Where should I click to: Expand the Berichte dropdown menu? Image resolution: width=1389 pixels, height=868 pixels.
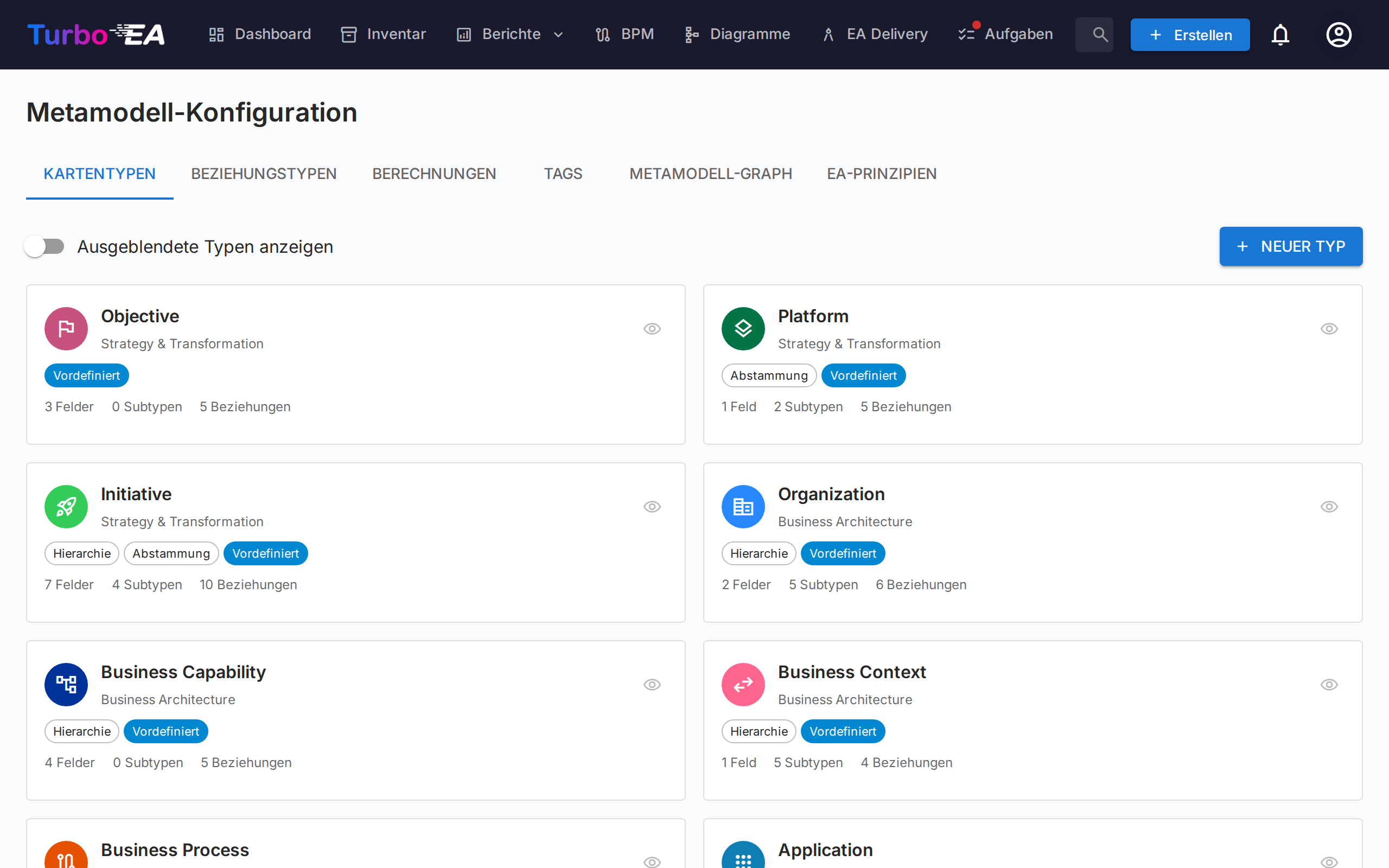pyautogui.click(x=511, y=34)
